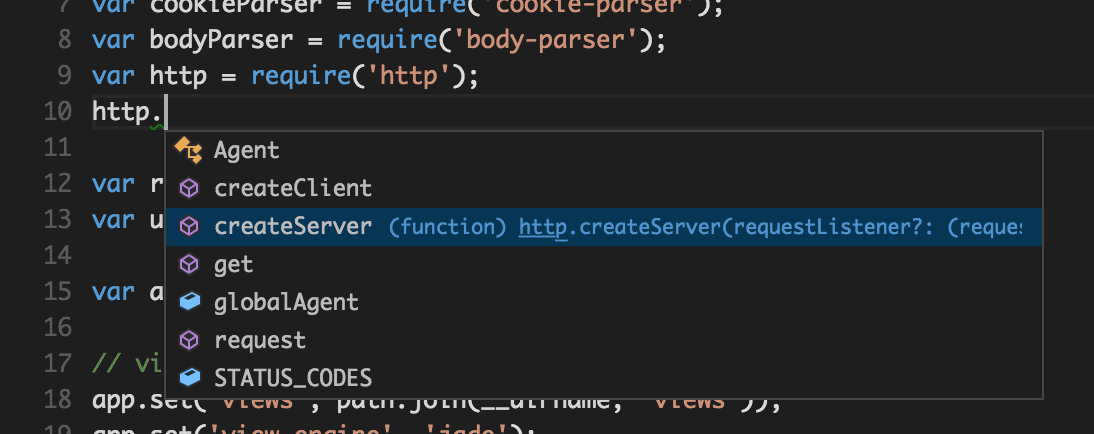
Task: Select the Agent suggestion label
Action: click(246, 151)
